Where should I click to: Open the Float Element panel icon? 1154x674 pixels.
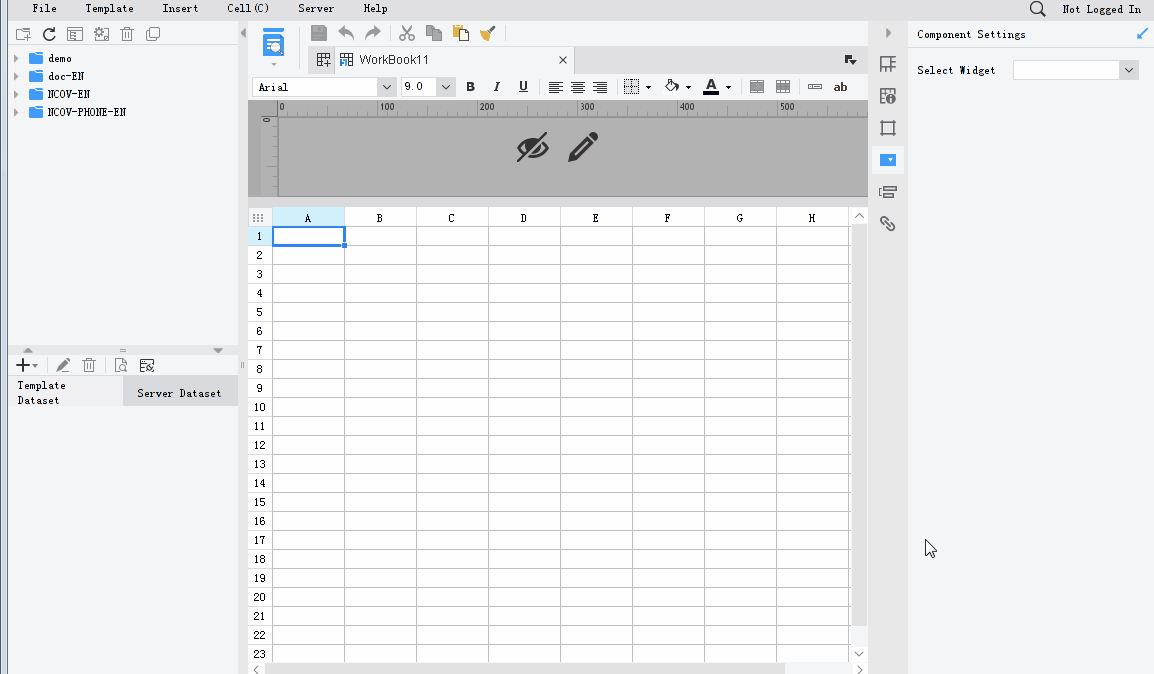(x=887, y=128)
